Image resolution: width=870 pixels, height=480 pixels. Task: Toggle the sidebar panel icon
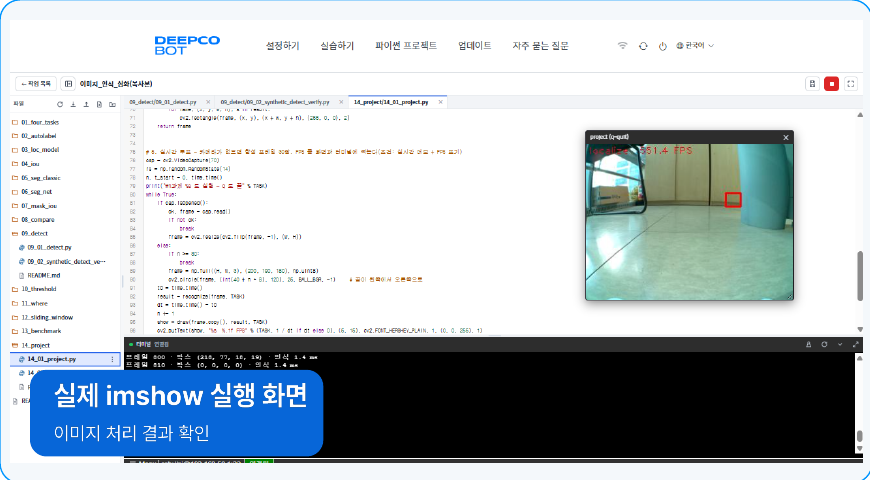coord(68,84)
